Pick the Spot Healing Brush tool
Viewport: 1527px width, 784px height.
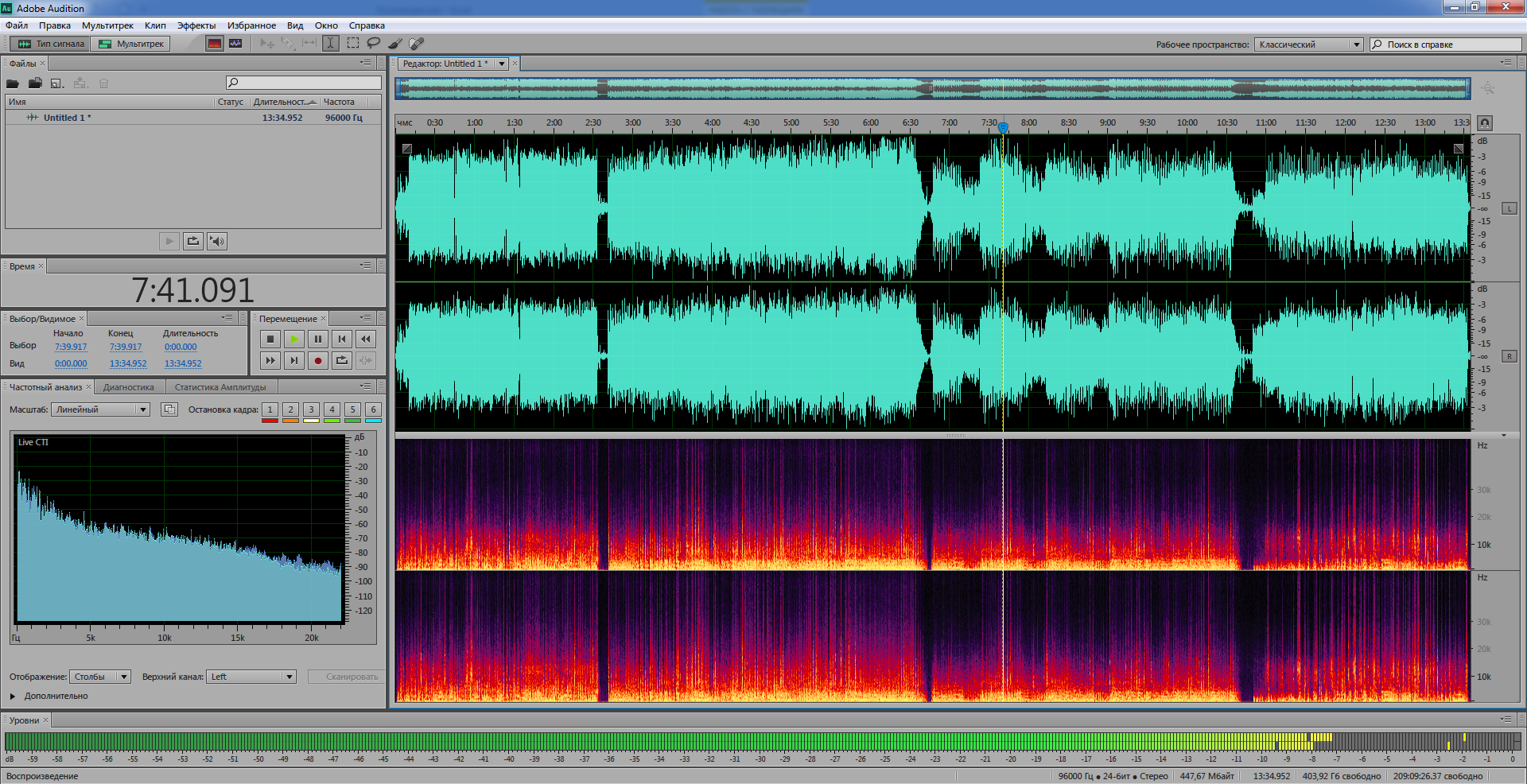pyautogui.click(x=416, y=44)
